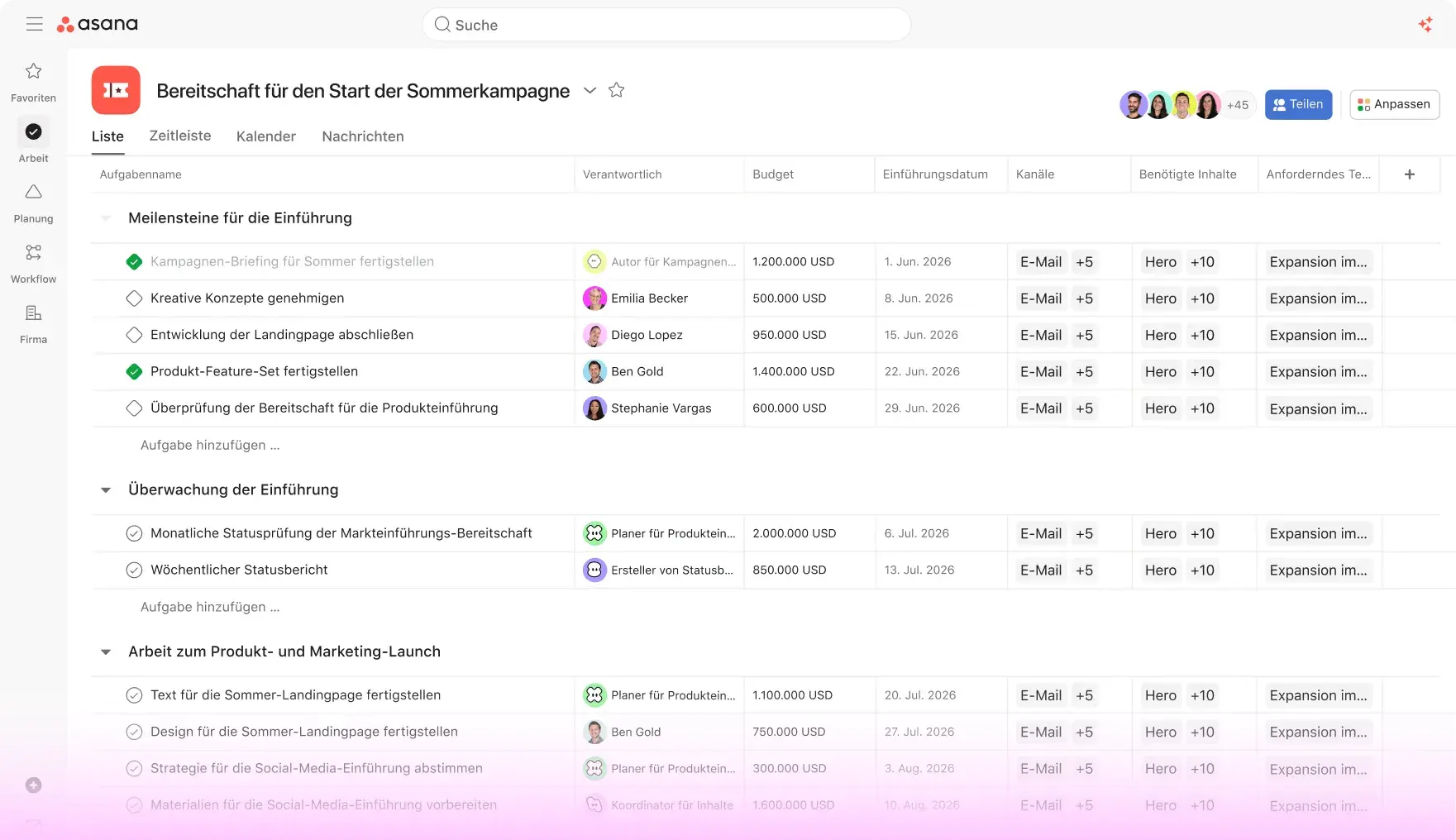Open task Strategie für die Social-Media-Einführung abstimmen
Viewport: 1456px width, 840px height.
click(317, 769)
